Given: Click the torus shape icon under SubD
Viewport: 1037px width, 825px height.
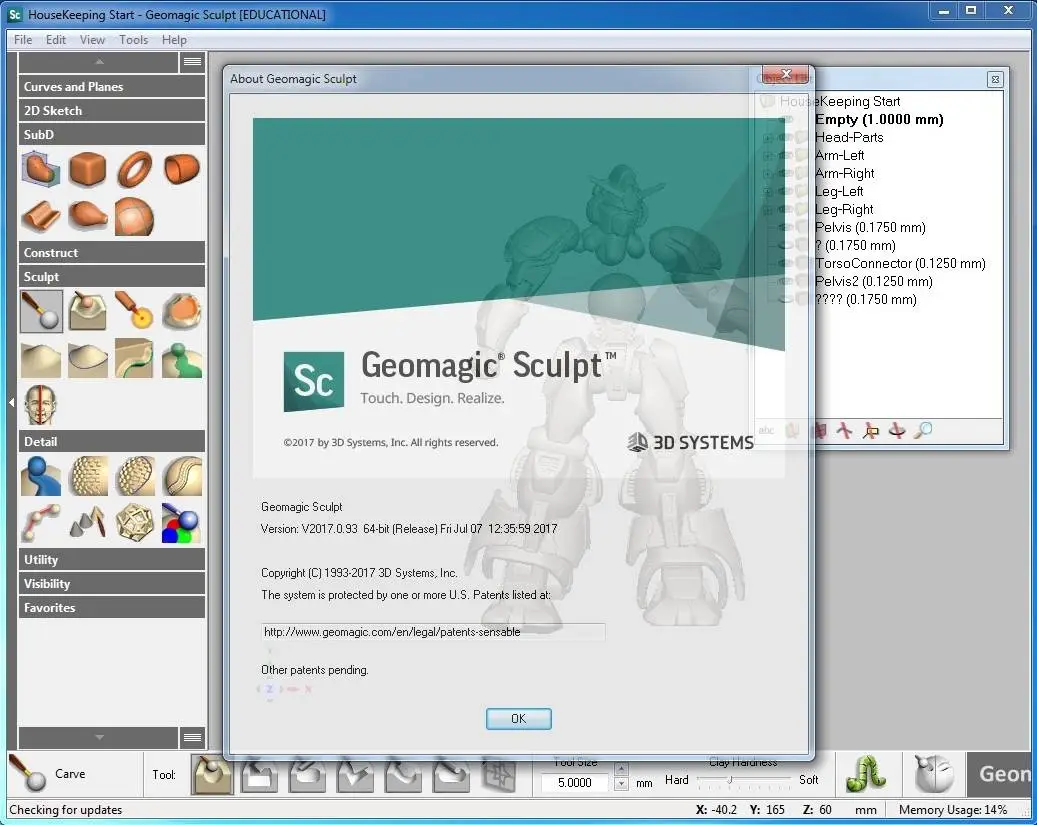Looking at the screenshot, I should 134,169.
